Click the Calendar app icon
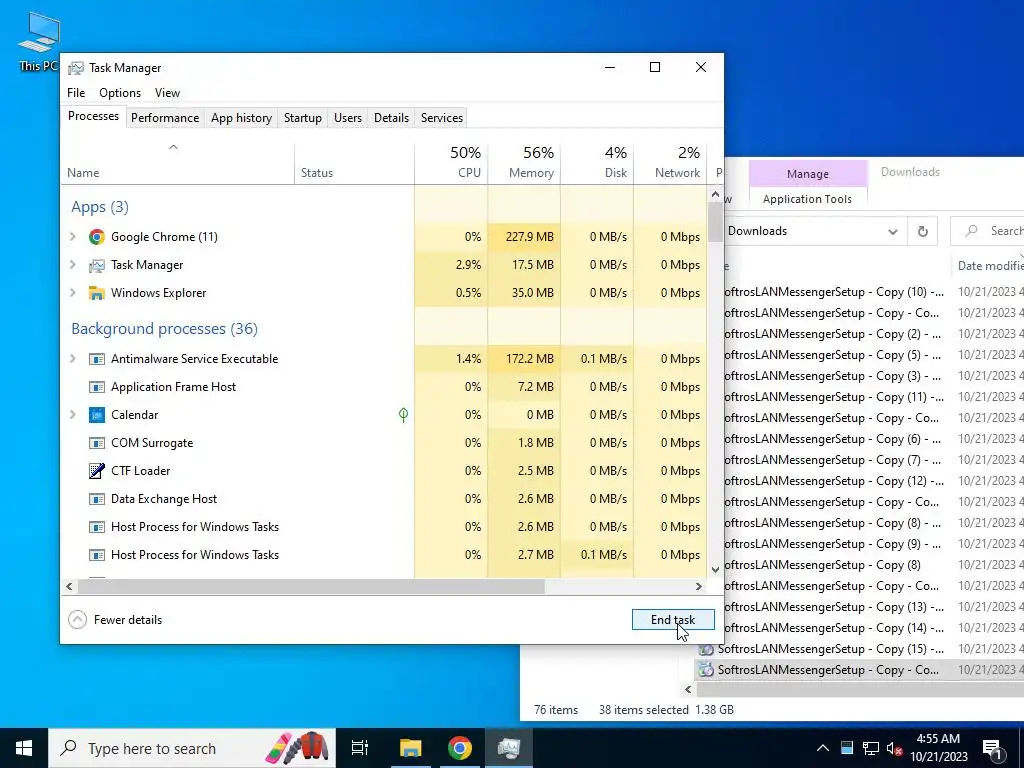 click(97, 415)
